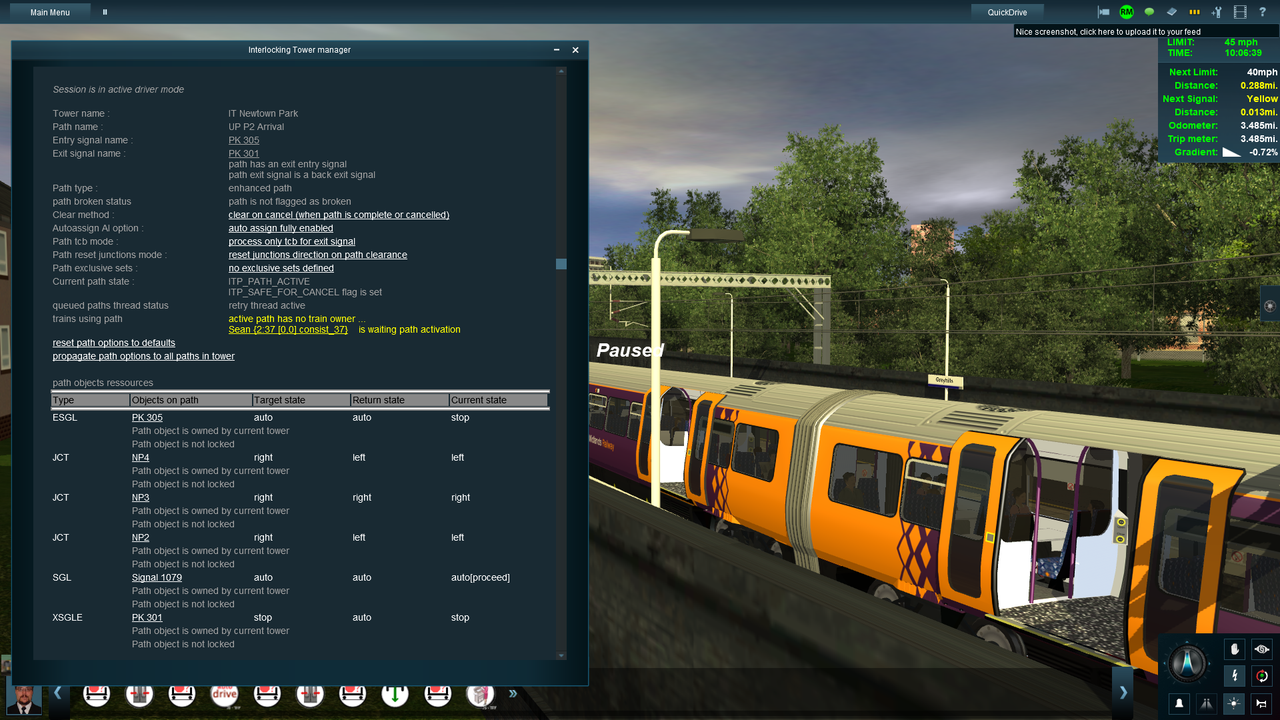This screenshot has width=1280, height=720.
Task: Change 'auto assign fully enabled' option
Action: pos(281,228)
